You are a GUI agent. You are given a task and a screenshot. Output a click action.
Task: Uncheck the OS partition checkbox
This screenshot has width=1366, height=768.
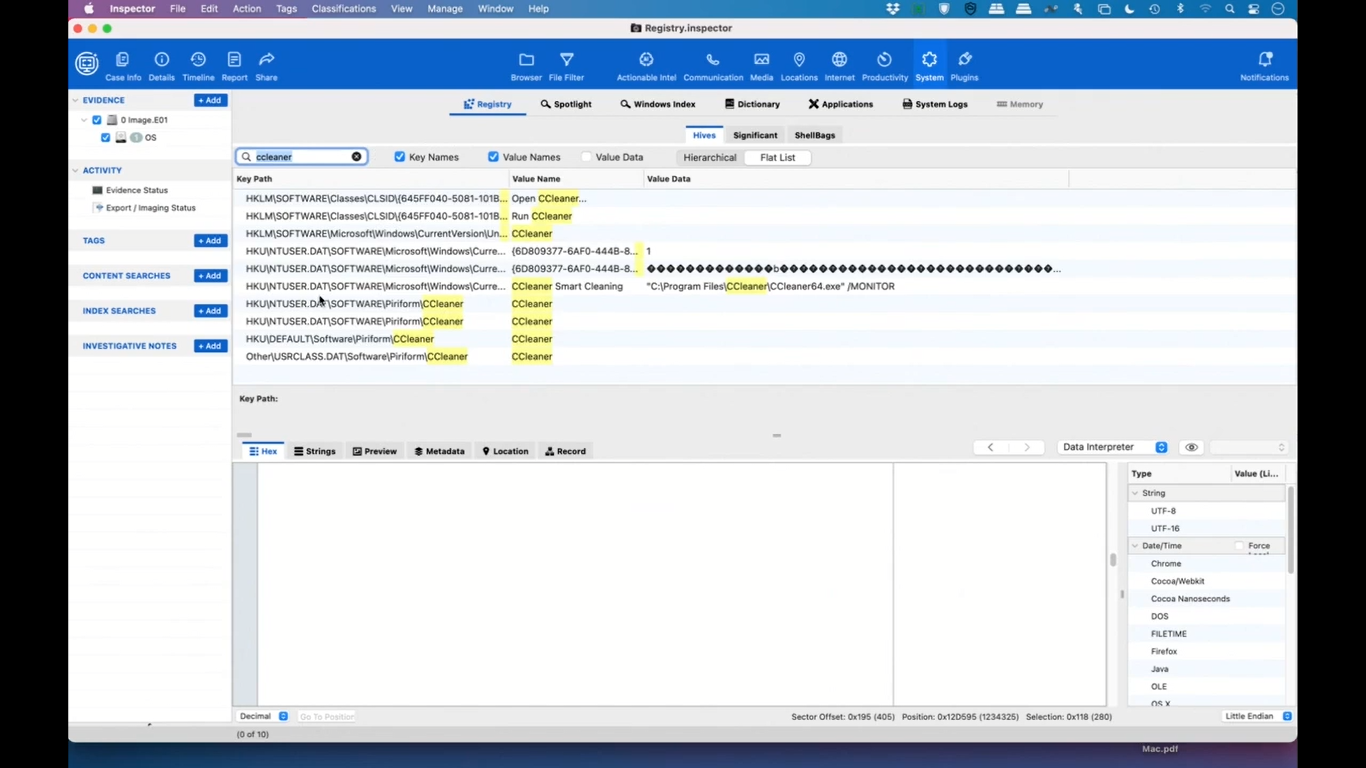coord(106,138)
